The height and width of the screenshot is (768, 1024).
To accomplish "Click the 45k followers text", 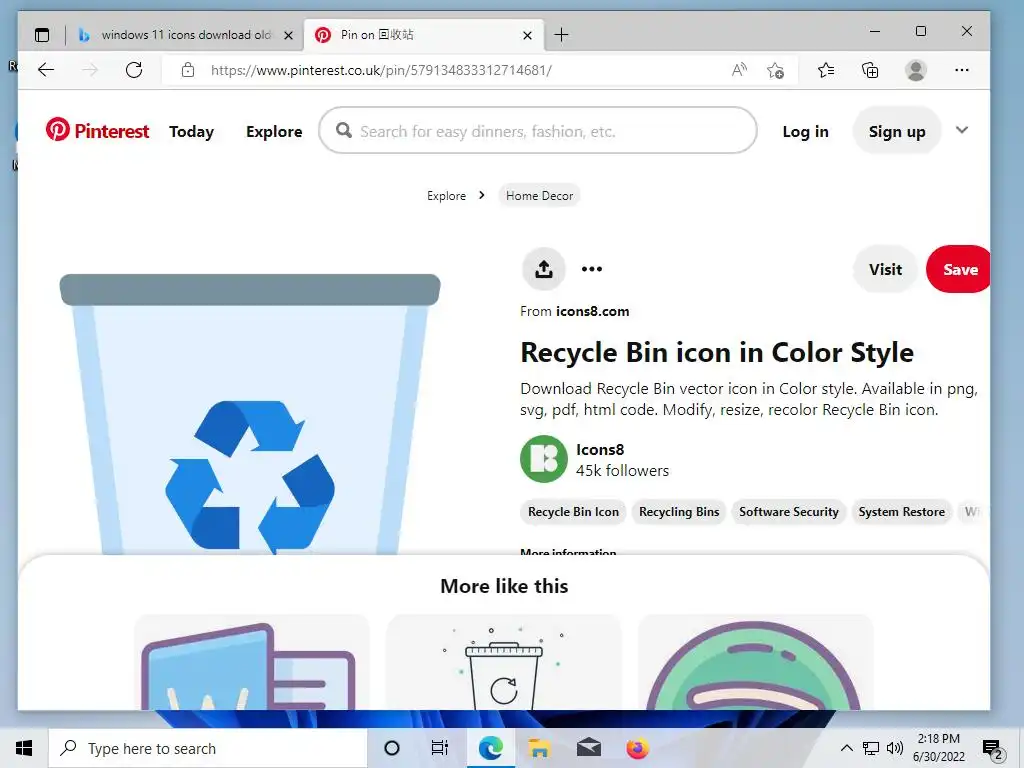I will coord(622,471).
